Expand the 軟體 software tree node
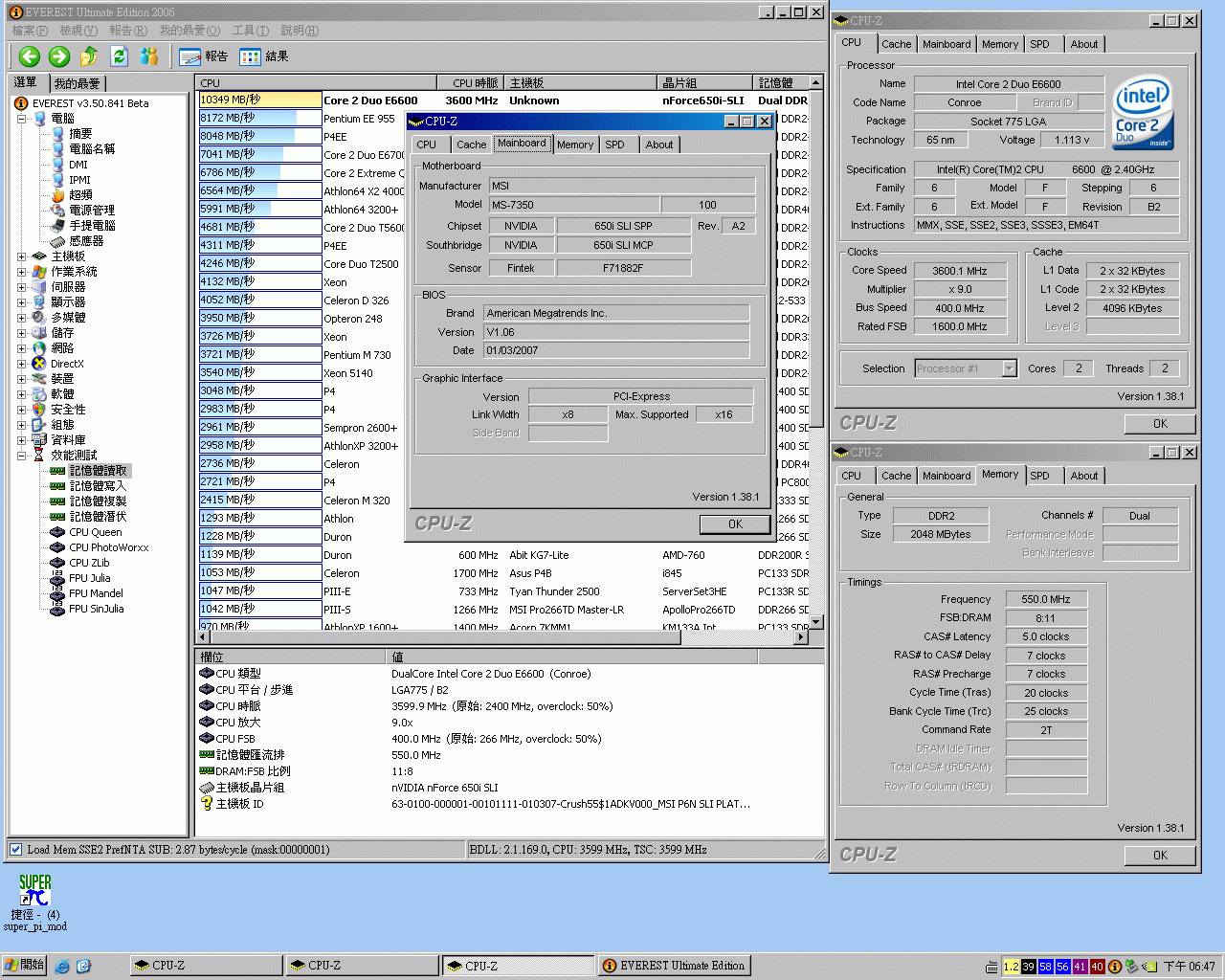 (x=21, y=394)
